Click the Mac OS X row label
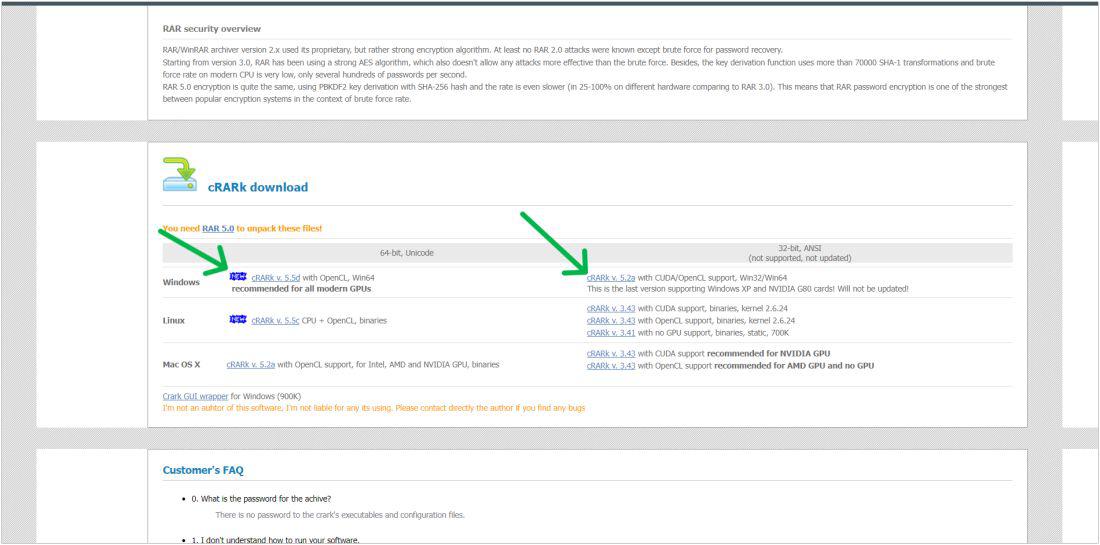The image size is (1100, 545). coord(181,365)
